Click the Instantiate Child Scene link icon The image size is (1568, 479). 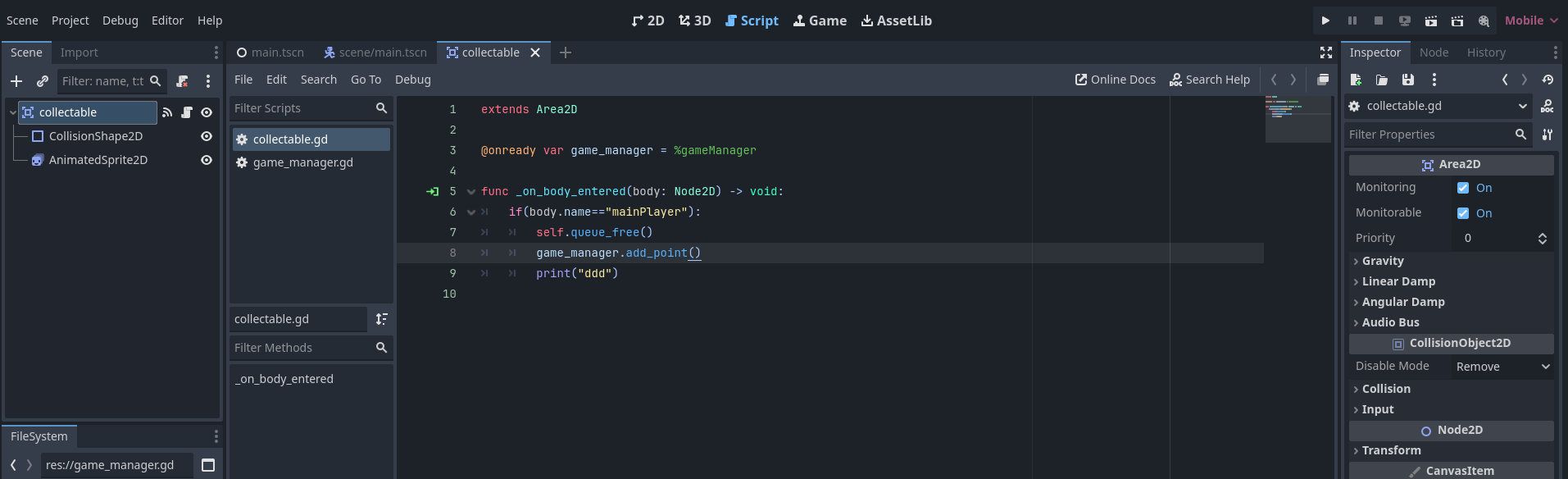[x=43, y=81]
